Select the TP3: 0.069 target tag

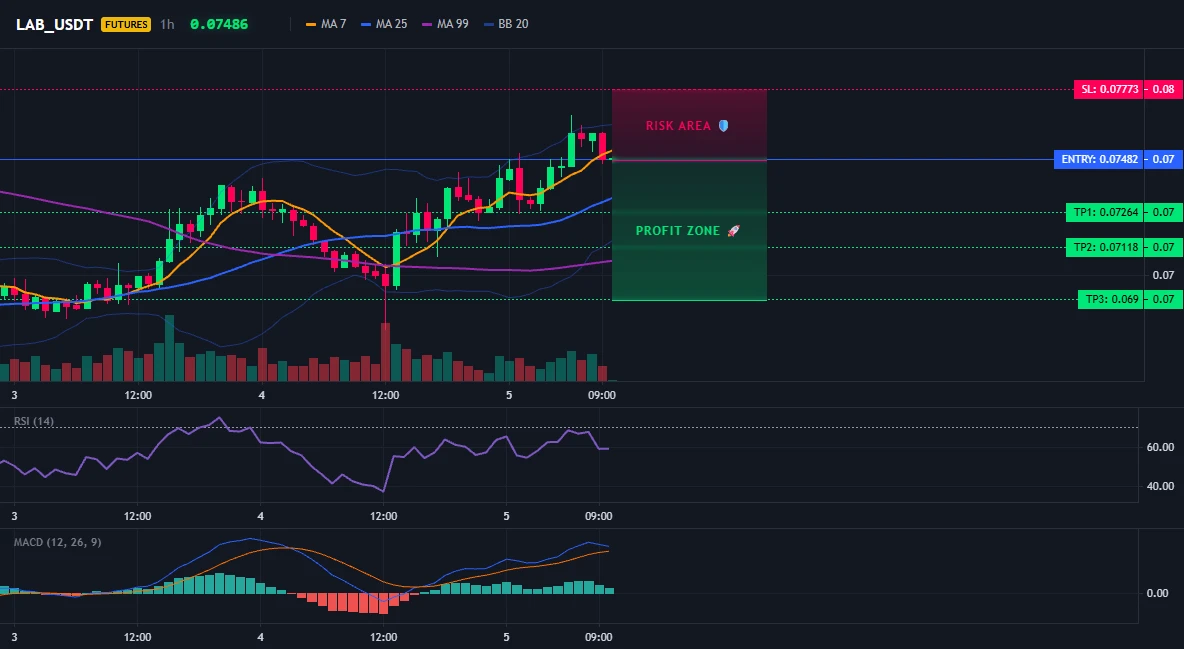point(1111,299)
